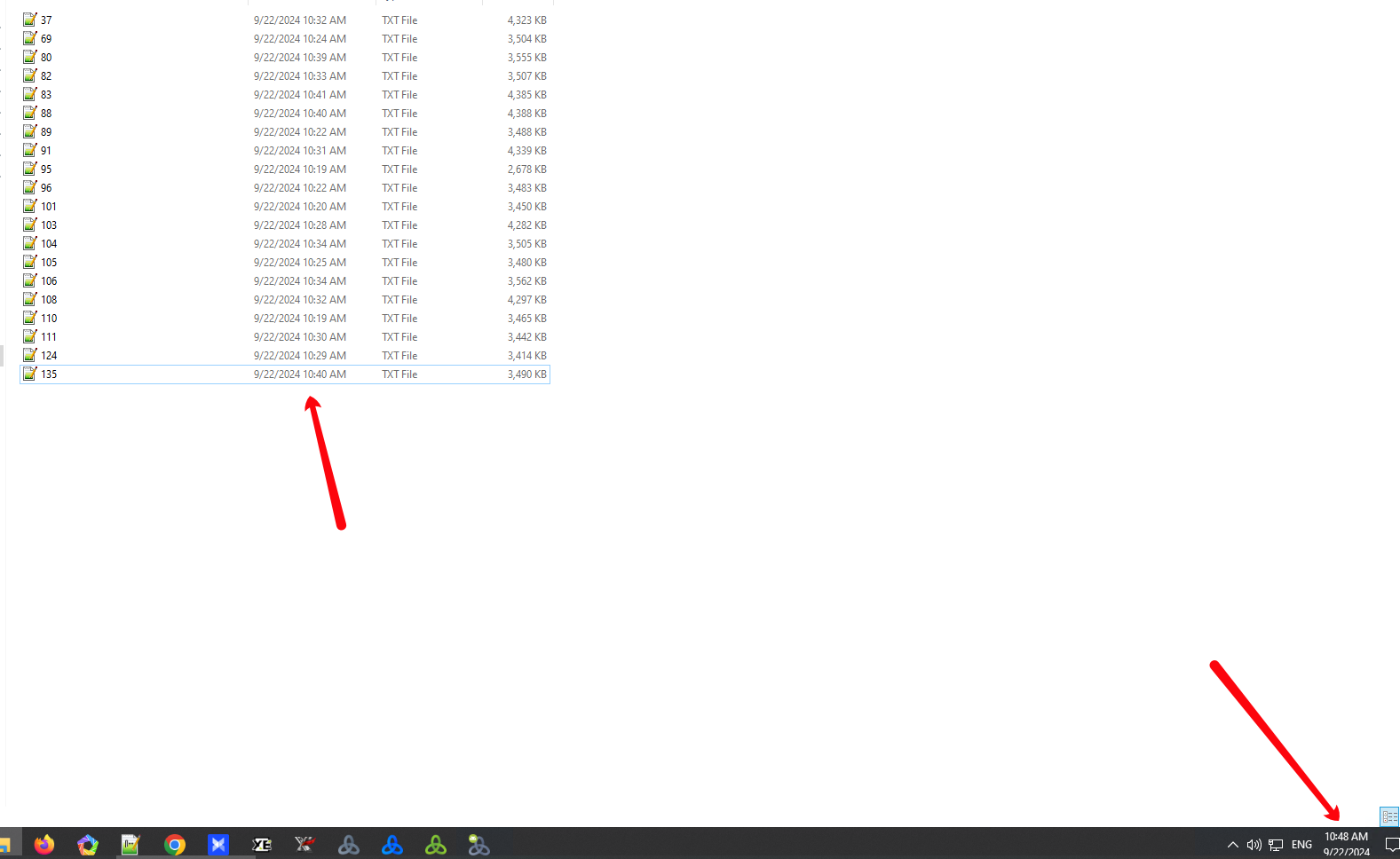Select the file named 104
This screenshot has width=1400, height=859.
click(x=49, y=244)
